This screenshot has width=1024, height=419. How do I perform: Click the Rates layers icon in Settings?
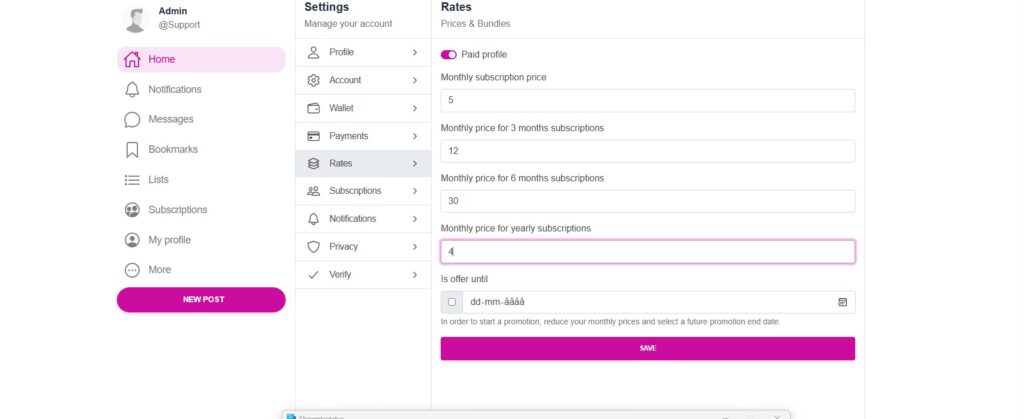pyautogui.click(x=313, y=164)
